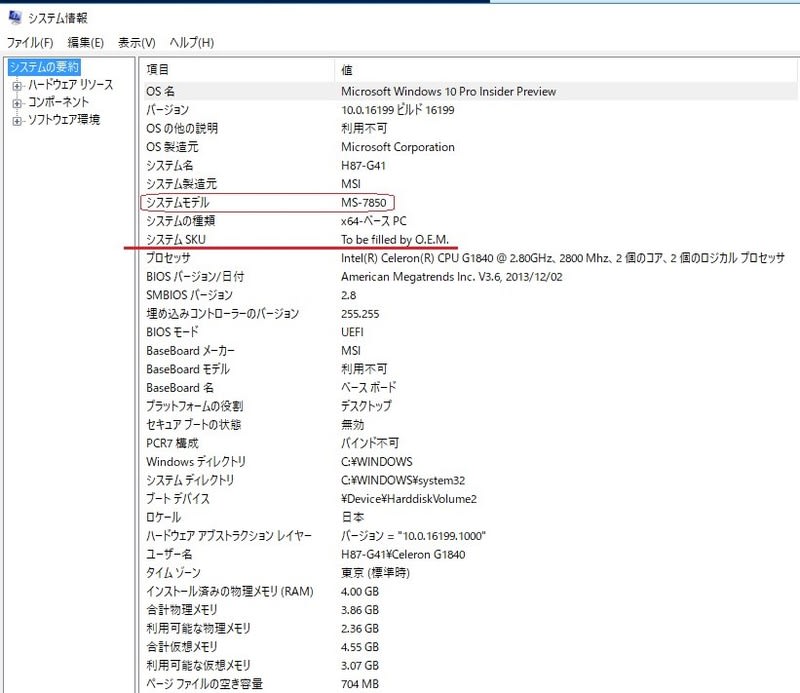Select the セキュア ブートの状態 row
This screenshot has width=800, height=693.
(x=470, y=425)
